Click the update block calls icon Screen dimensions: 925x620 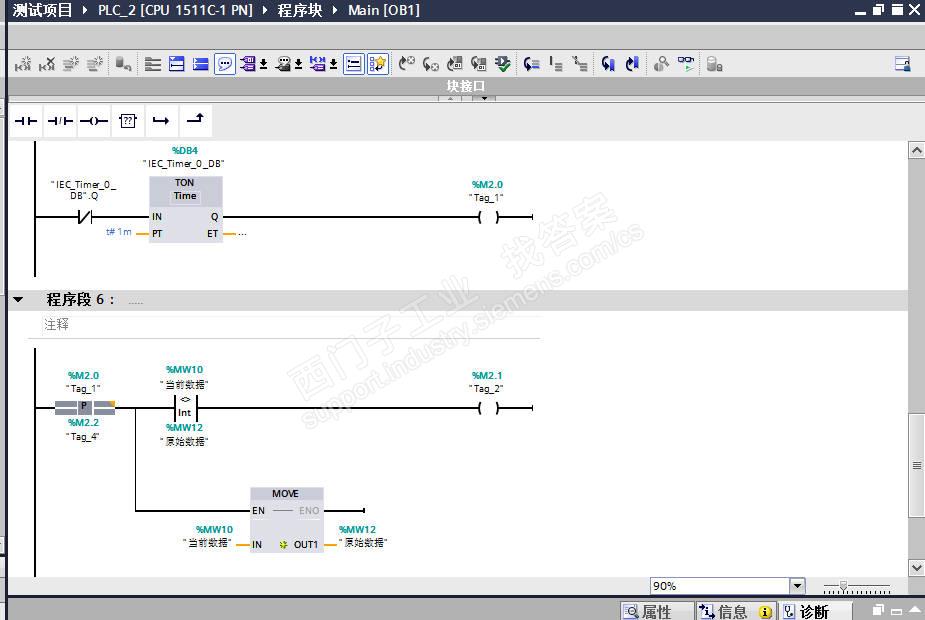[x=454, y=64]
